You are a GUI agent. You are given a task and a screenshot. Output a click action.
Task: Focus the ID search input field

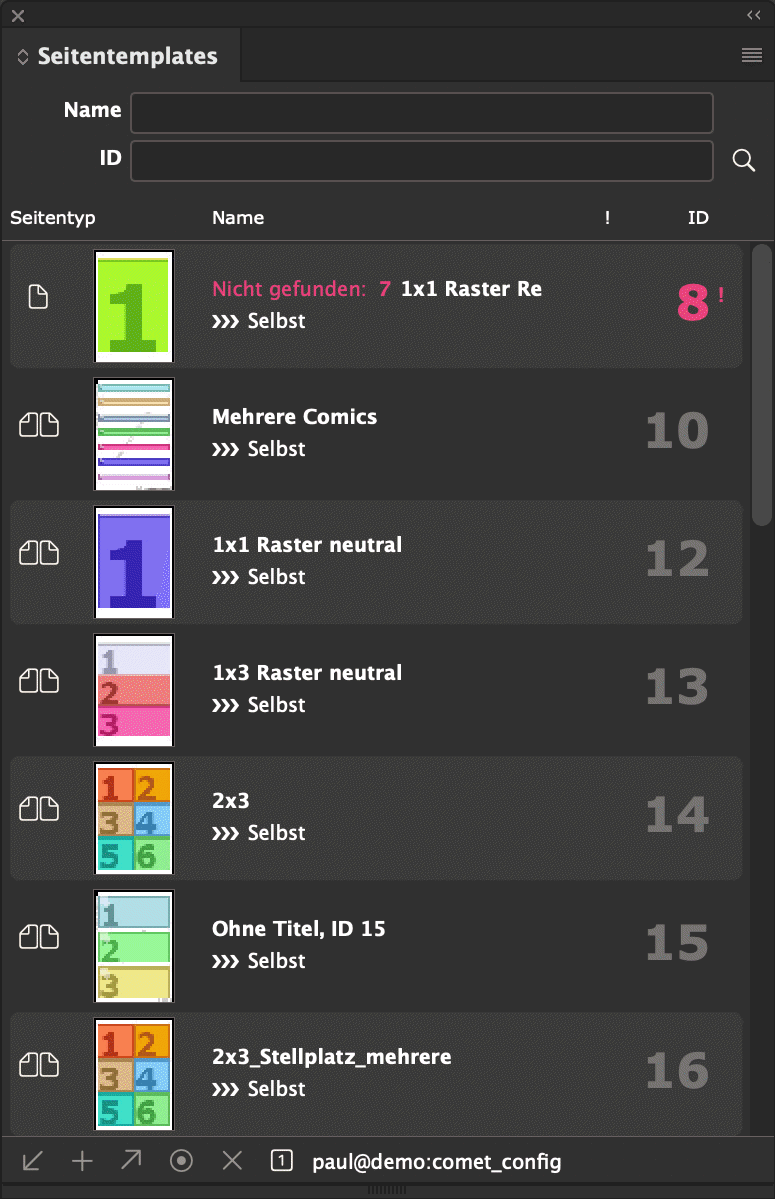pos(422,161)
